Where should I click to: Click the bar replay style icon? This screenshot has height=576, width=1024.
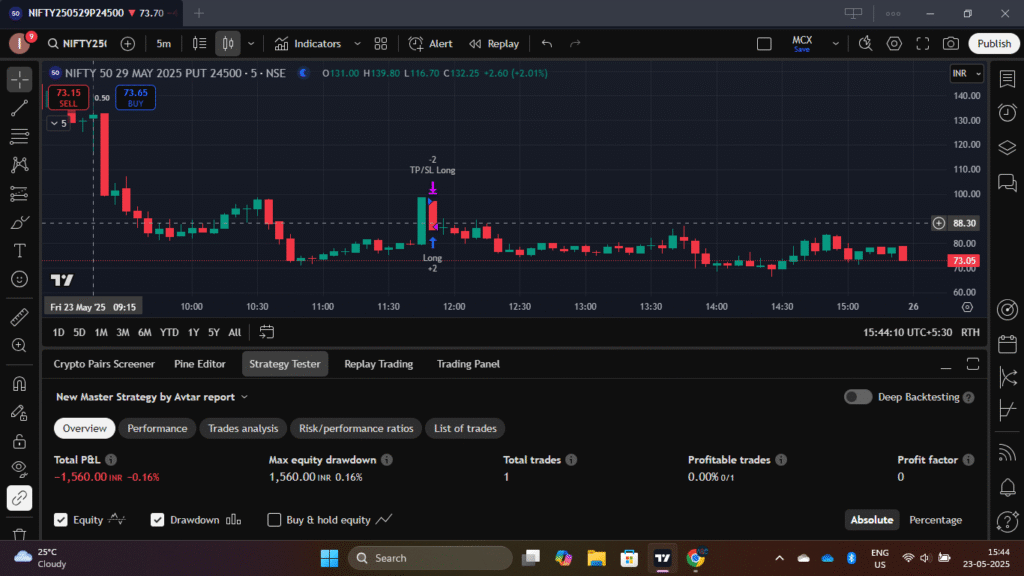point(200,44)
